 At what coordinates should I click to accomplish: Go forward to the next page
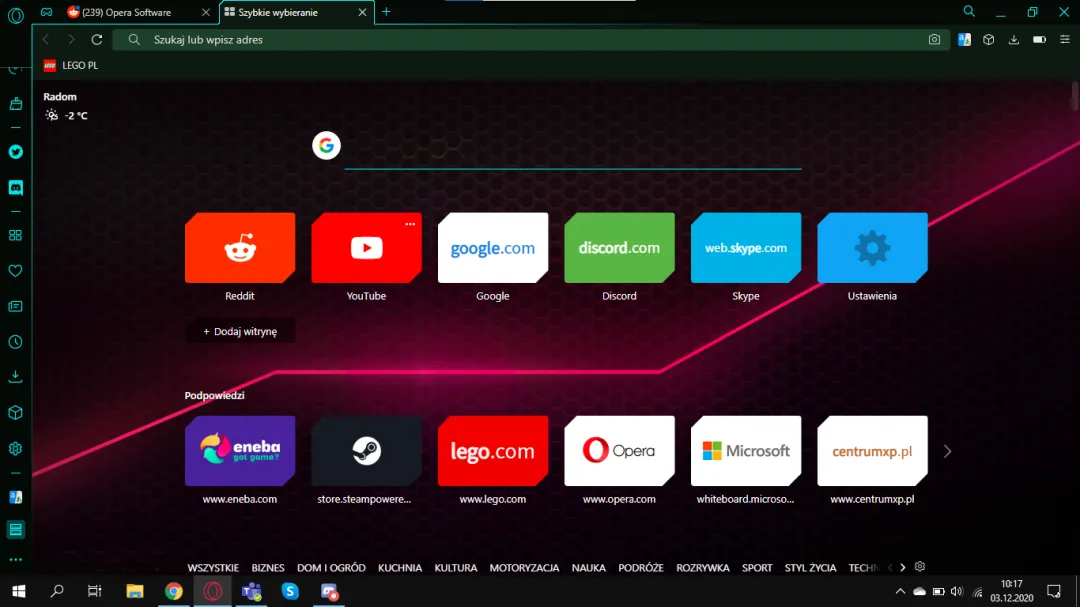tap(71, 40)
